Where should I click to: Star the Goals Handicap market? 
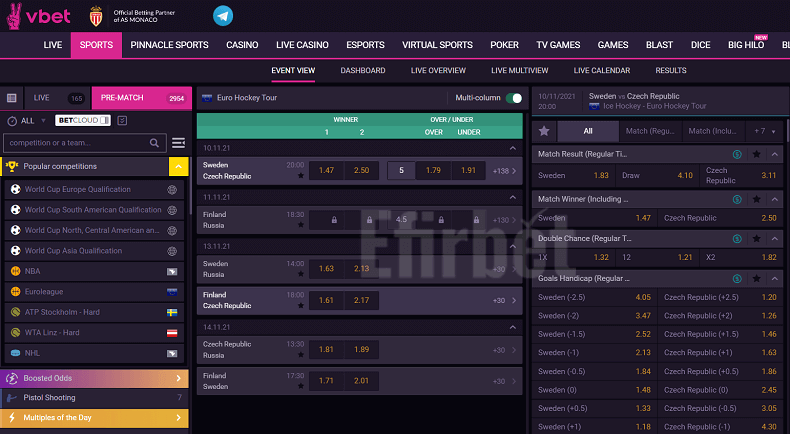(x=756, y=278)
